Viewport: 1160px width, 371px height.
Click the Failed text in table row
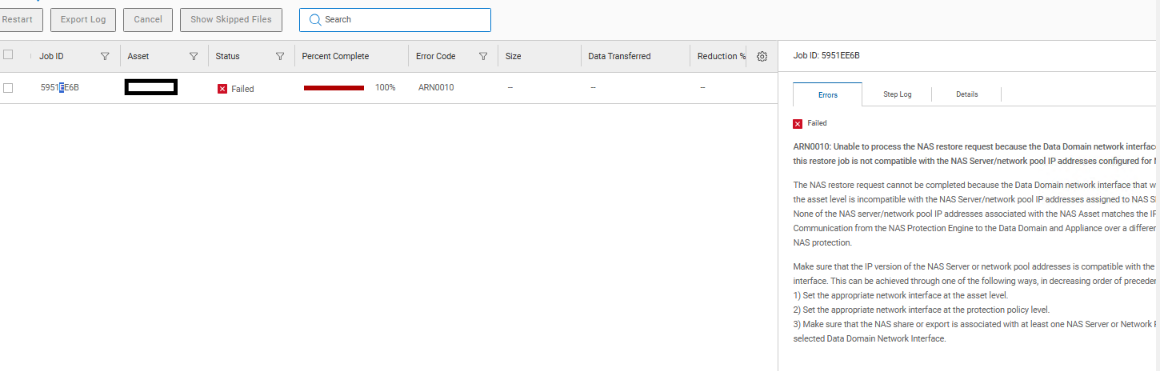242,89
